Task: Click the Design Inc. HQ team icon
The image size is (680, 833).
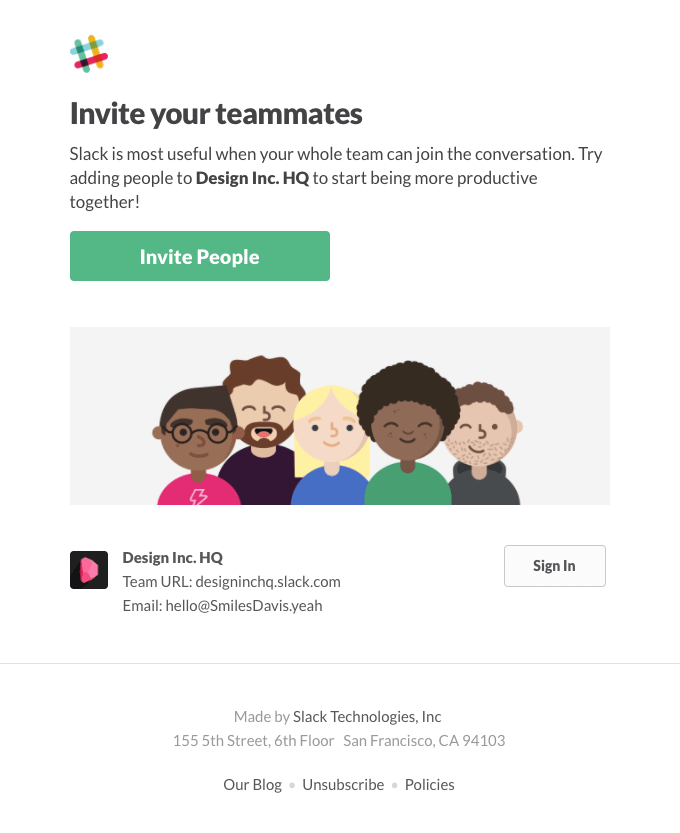Action: (x=89, y=570)
